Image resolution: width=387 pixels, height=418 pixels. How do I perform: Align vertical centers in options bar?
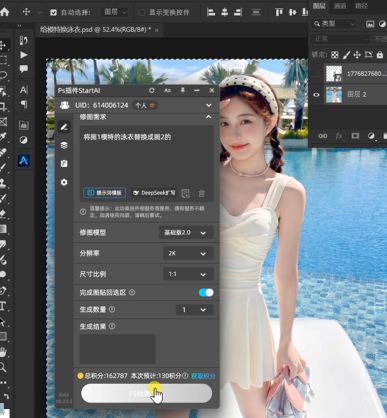(x=292, y=12)
